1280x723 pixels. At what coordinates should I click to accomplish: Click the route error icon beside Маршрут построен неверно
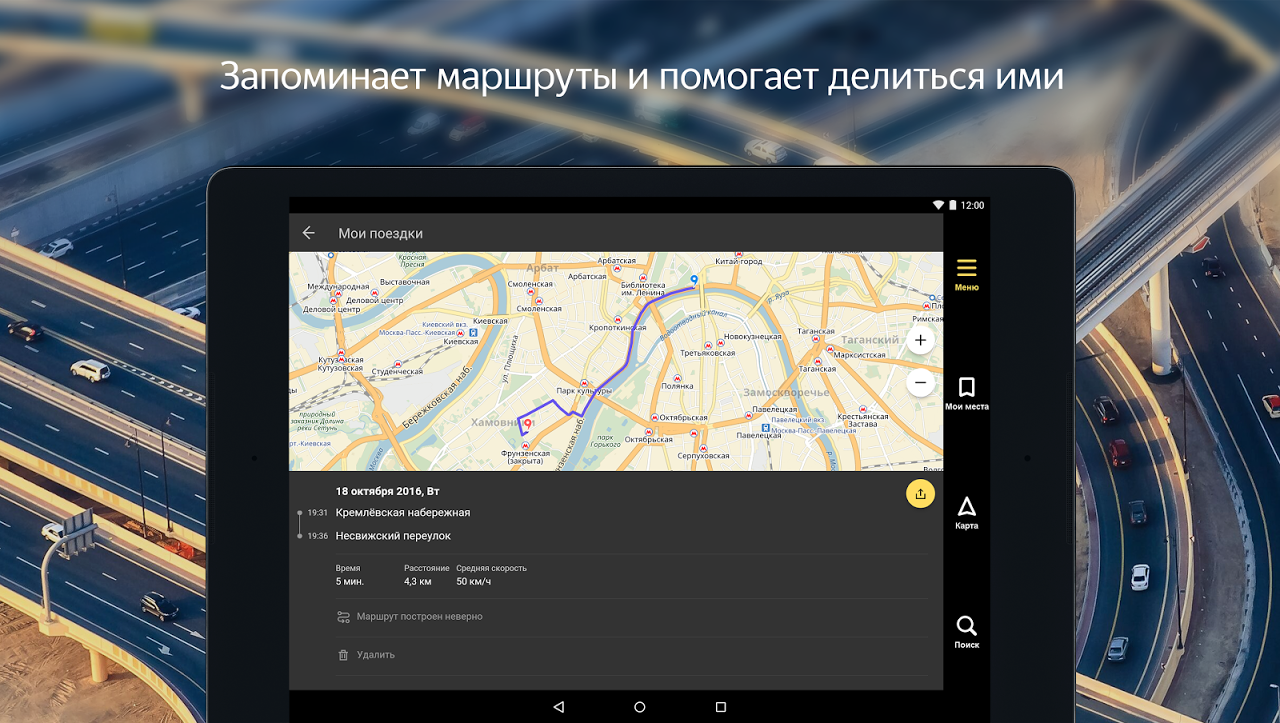(343, 617)
